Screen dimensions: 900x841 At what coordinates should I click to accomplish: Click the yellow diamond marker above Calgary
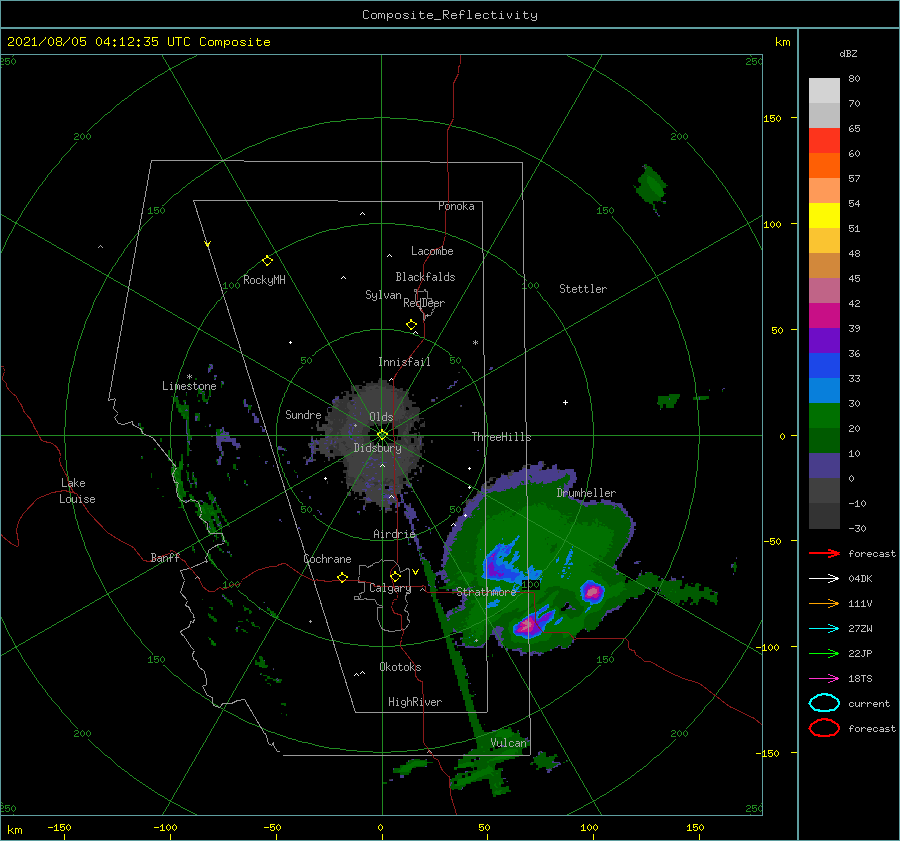click(395, 576)
